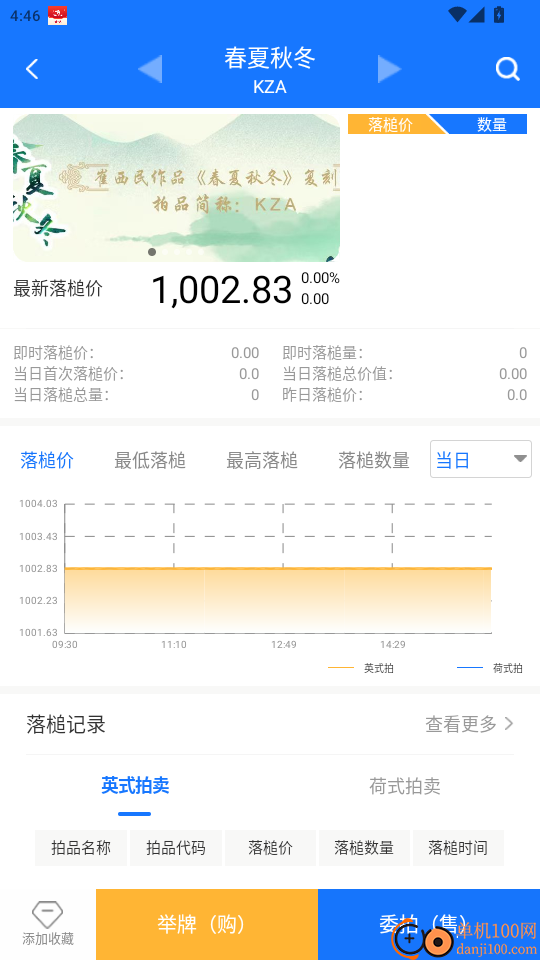The image size is (540, 960).
Task: Switch chart to 落槌价
Action: tap(47, 460)
